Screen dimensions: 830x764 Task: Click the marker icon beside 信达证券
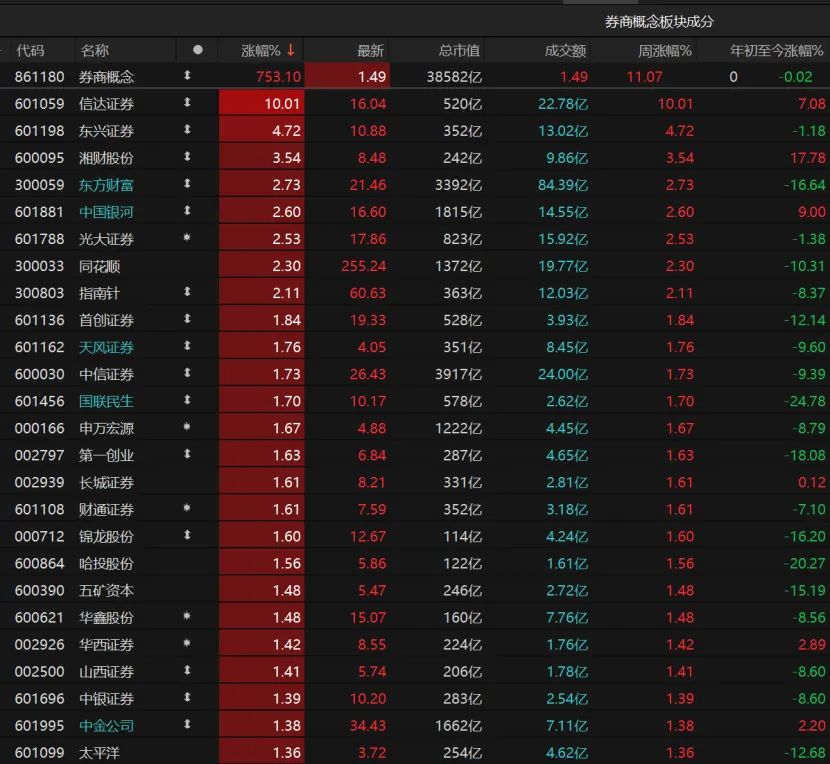187,103
